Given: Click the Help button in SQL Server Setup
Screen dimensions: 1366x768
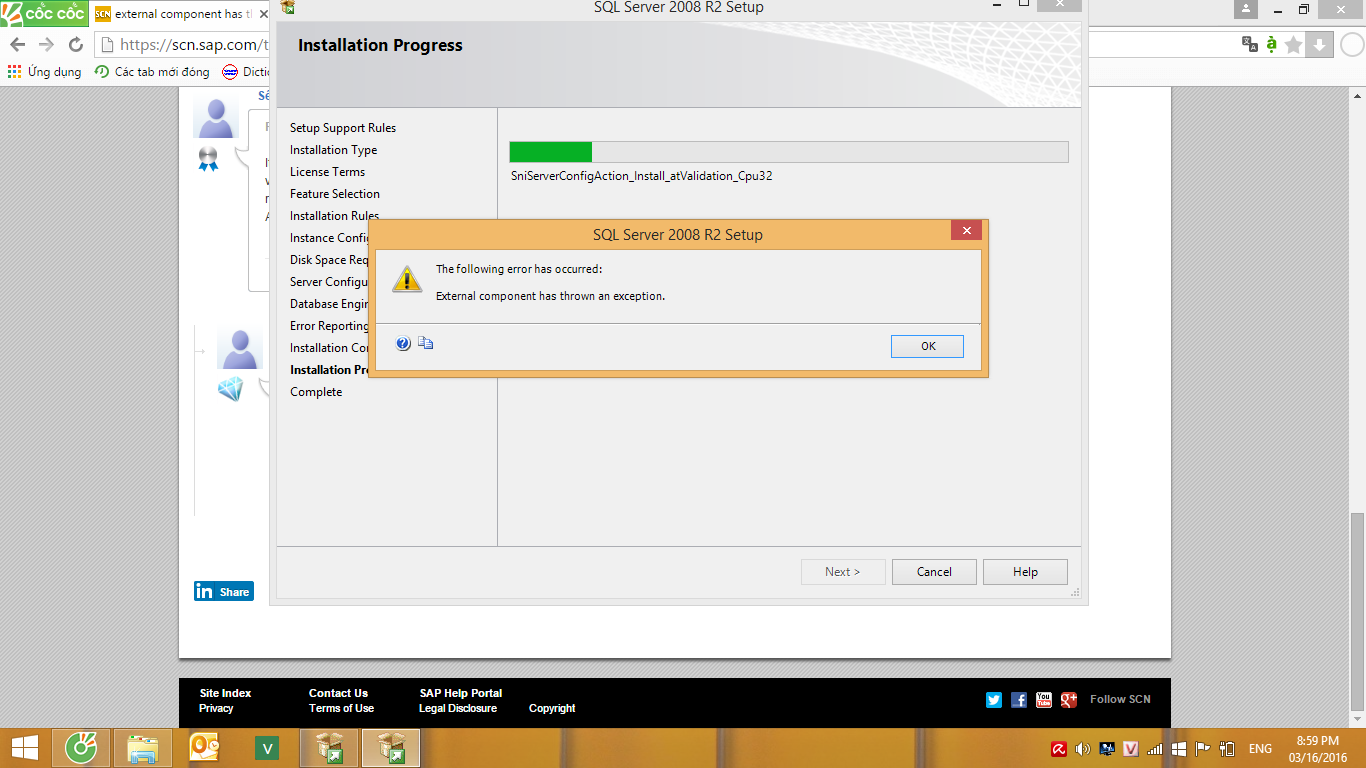Looking at the screenshot, I should (x=1025, y=572).
